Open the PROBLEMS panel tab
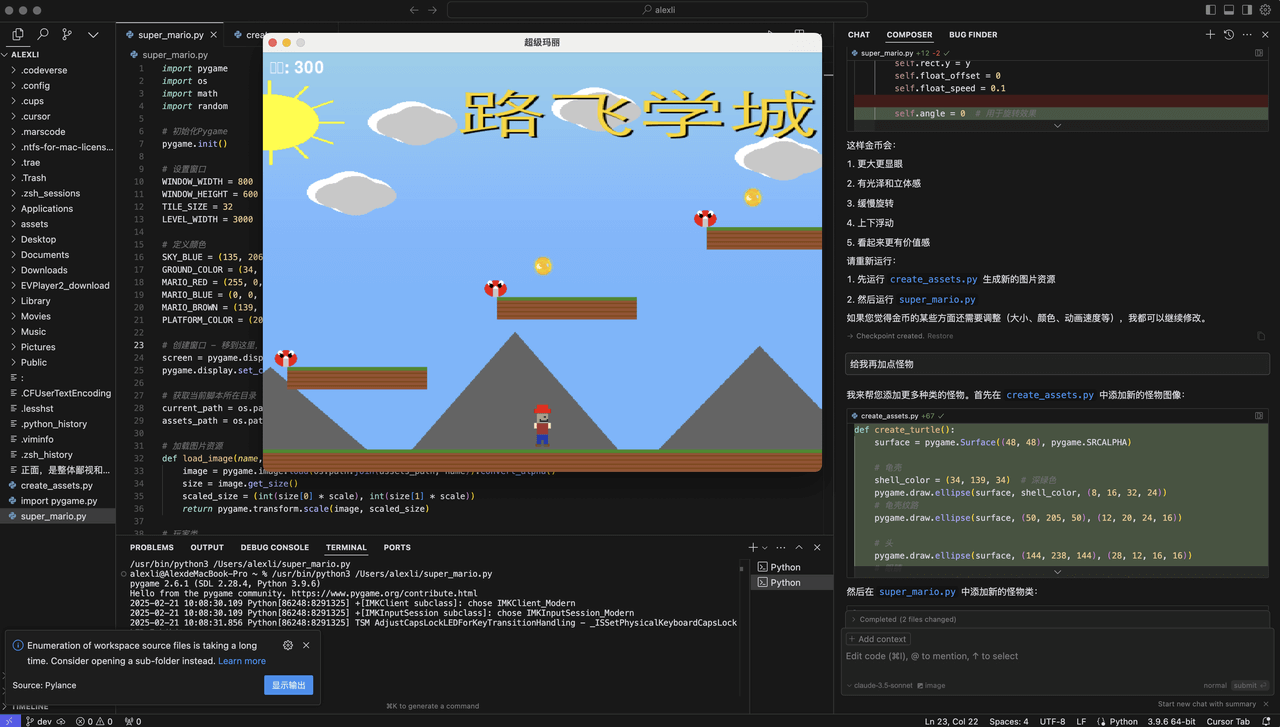 [x=151, y=548]
